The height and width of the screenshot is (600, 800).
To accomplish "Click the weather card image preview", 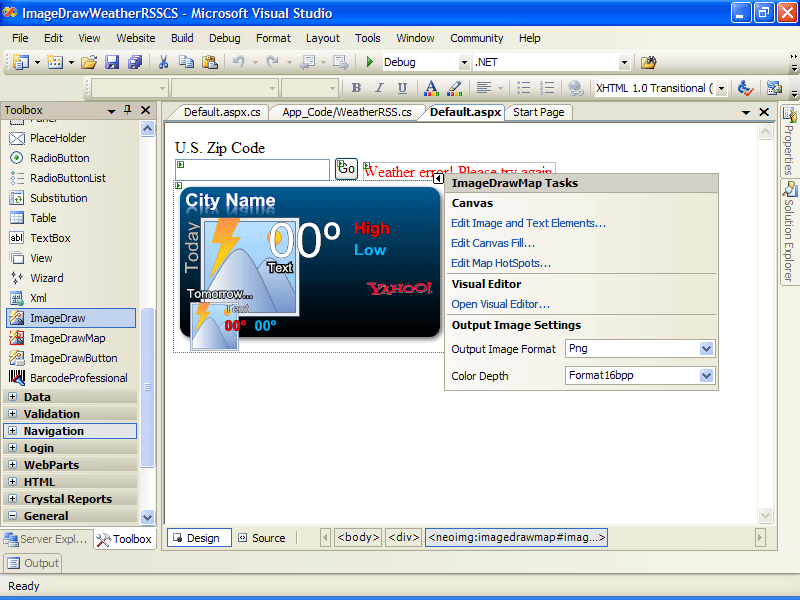I will pyautogui.click(x=310, y=262).
